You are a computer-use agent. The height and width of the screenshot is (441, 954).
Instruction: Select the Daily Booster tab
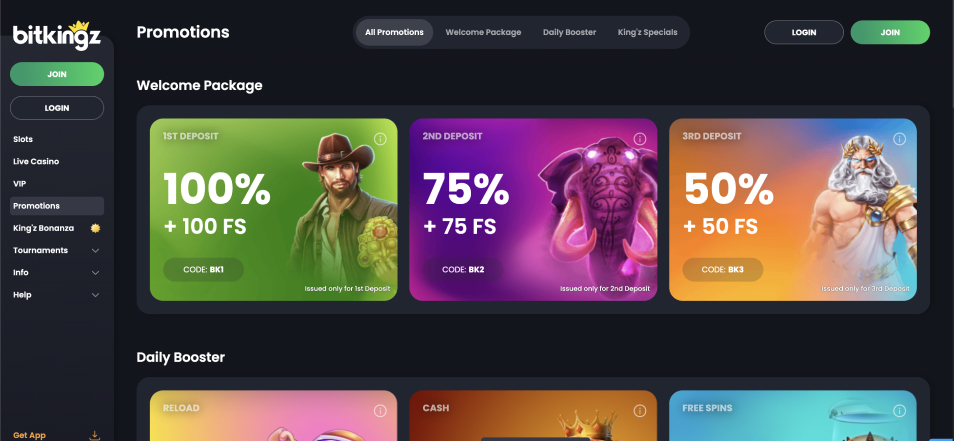(x=569, y=32)
